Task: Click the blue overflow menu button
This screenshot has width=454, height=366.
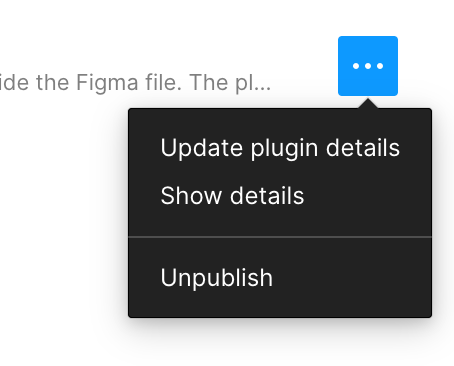Action: 368,66
